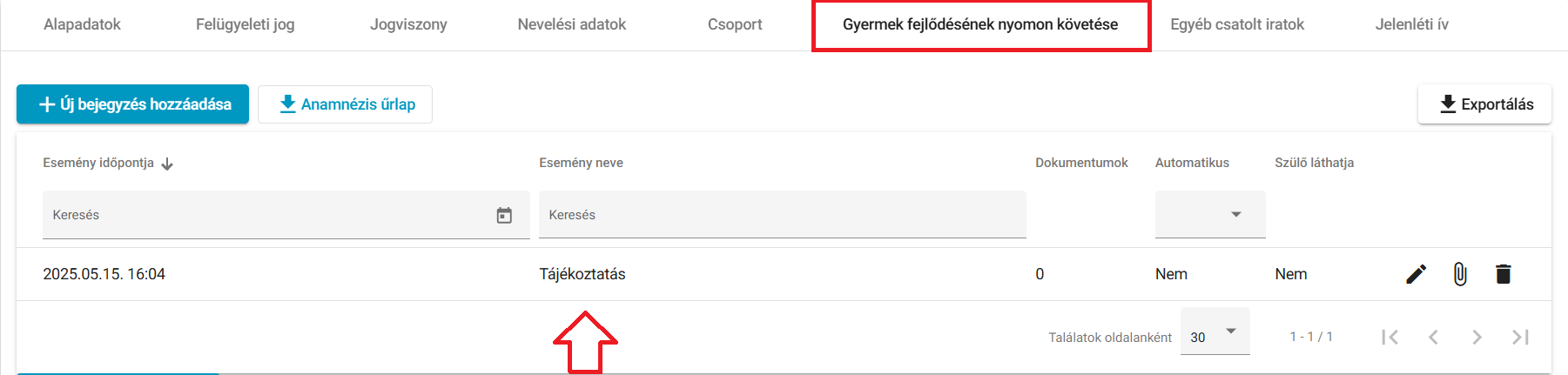Export the list with Exportálás
This screenshot has height=375, width=1568.
pyautogui.click(x=1484, y=104)
